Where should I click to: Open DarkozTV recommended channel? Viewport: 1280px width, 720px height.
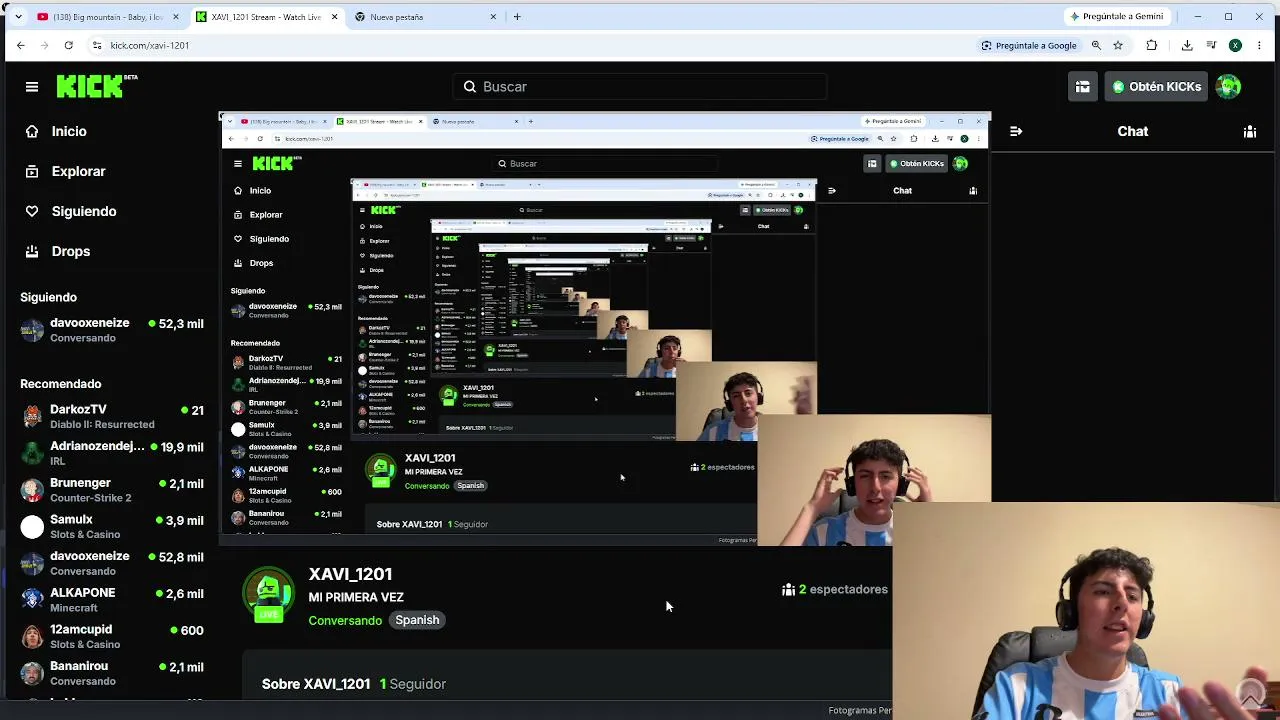(112, 416)
